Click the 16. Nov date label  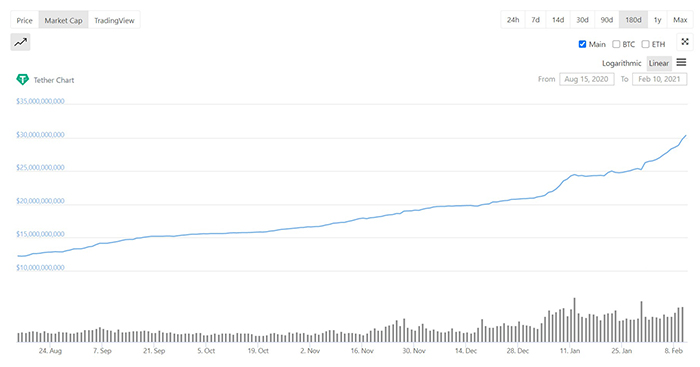[x=362, y=350]
